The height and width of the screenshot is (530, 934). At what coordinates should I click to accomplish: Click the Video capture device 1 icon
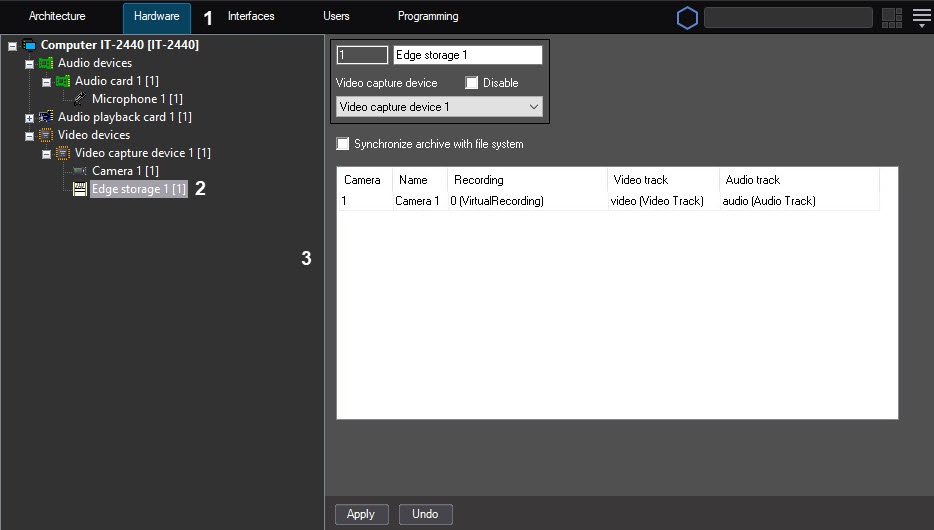click(63, 153)
